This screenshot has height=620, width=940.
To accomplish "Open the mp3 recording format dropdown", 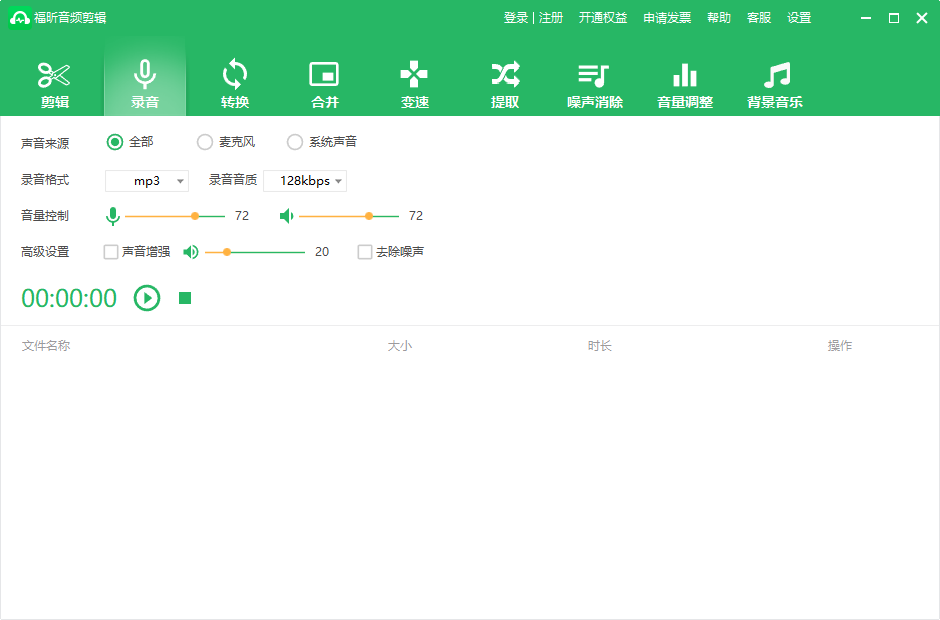I will [x=146, y=180].
